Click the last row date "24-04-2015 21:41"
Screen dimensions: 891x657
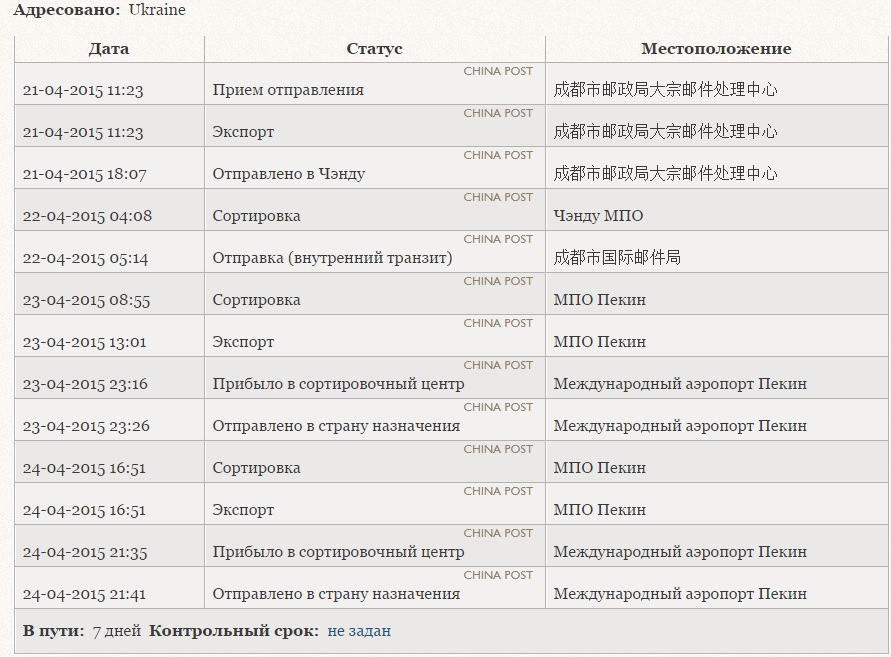point(85,594)
